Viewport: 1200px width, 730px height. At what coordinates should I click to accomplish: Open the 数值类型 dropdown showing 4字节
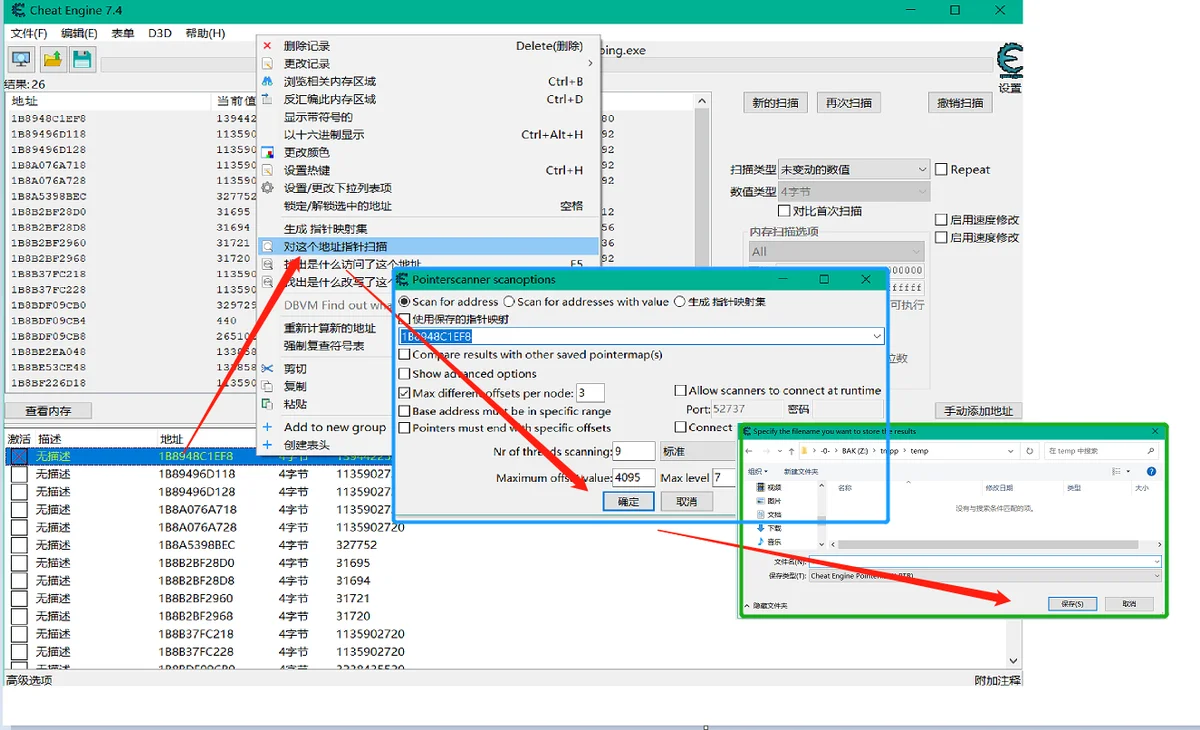[854, 191]
